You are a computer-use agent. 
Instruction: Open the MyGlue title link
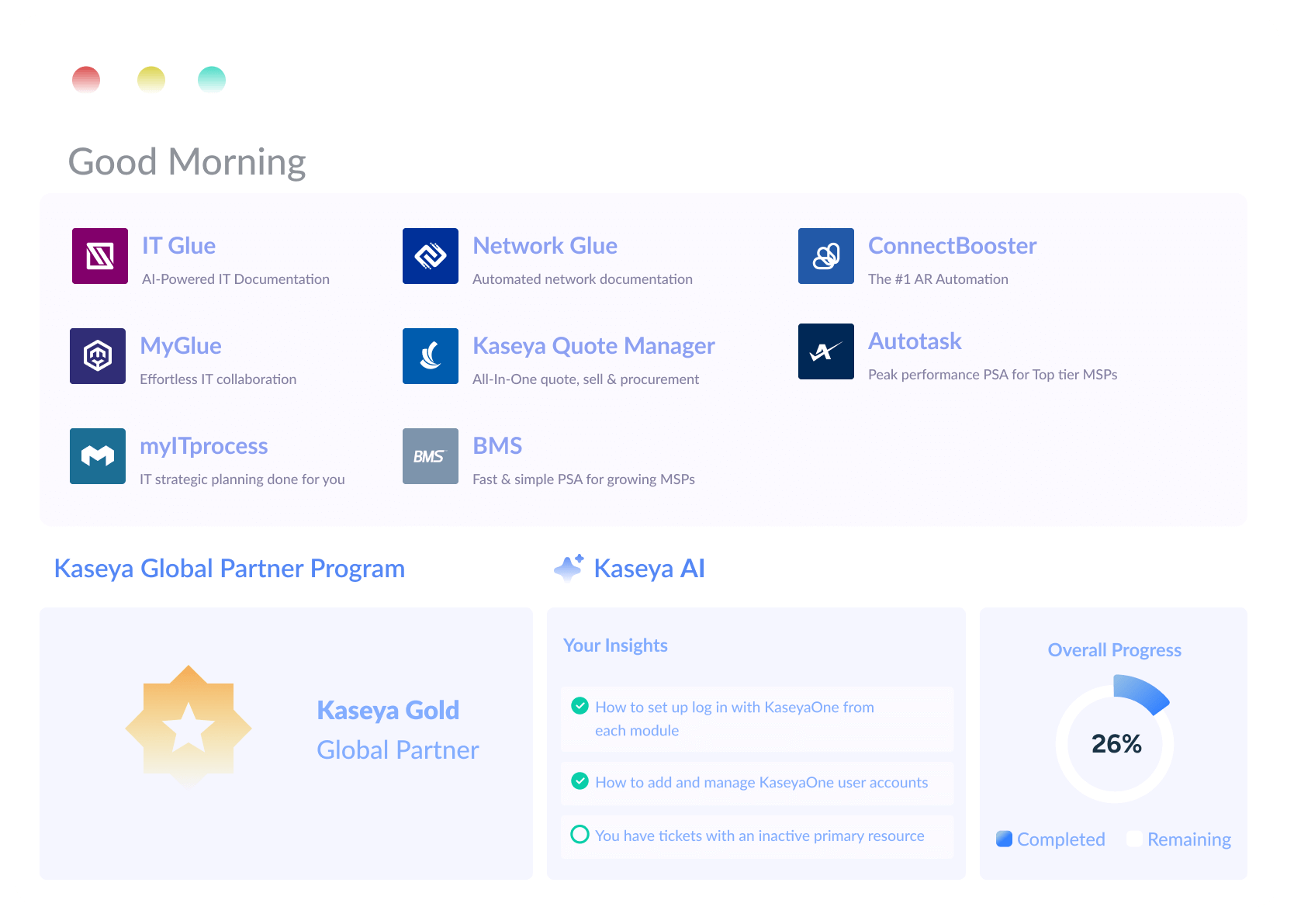tap(181, 346)
